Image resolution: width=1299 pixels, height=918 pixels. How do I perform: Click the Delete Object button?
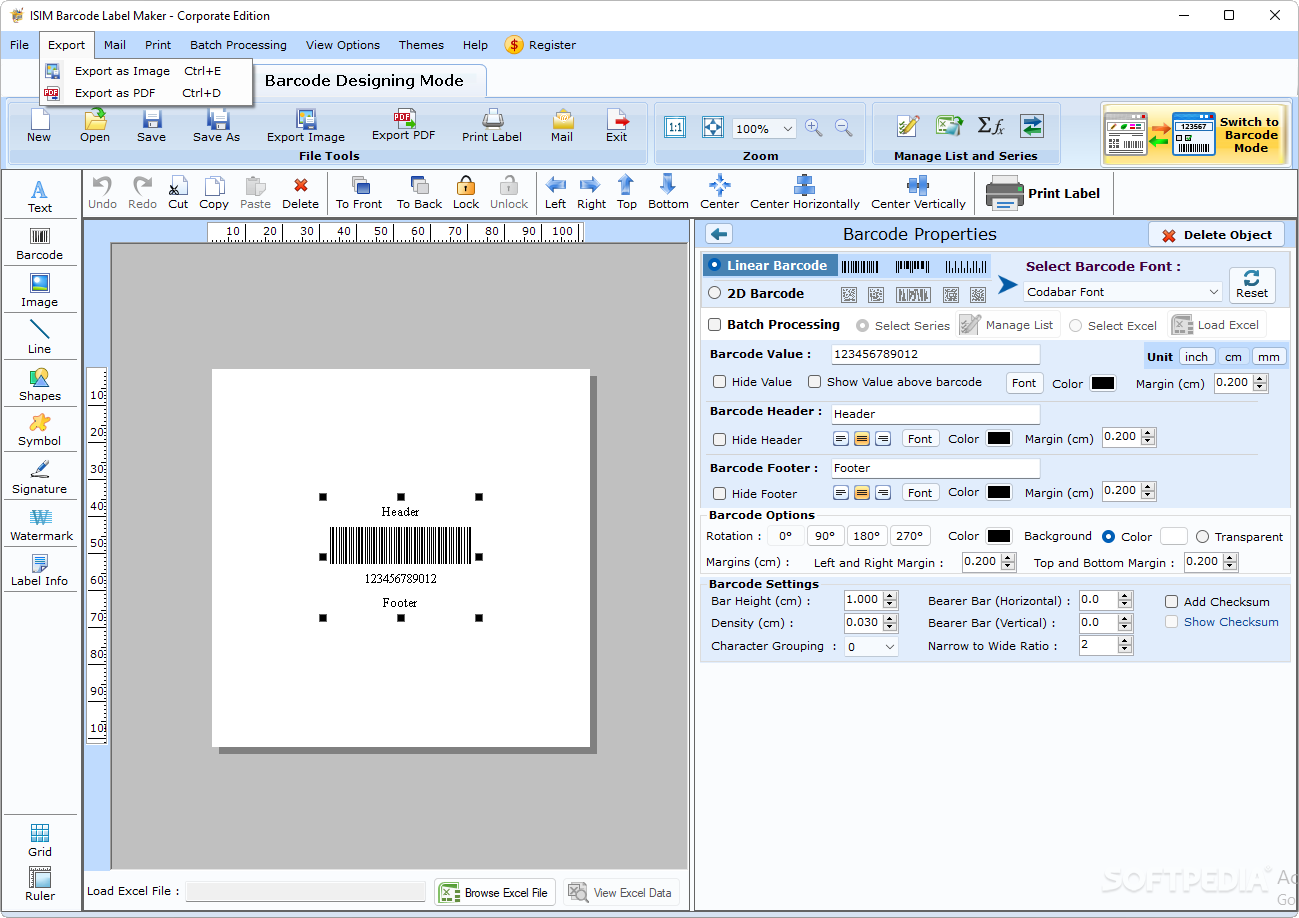click(1216, 235)
